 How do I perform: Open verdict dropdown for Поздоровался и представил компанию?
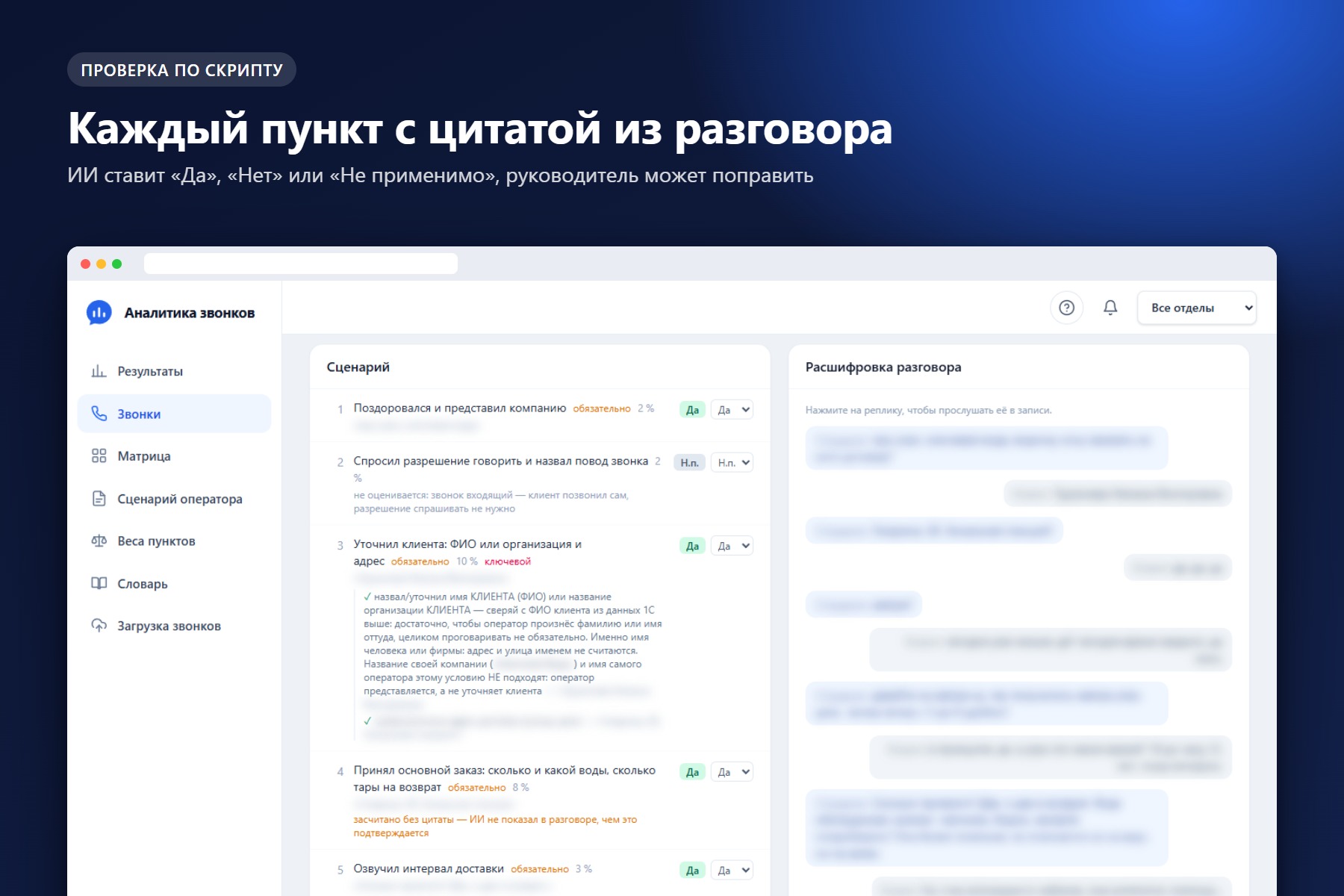pos(732,410)
